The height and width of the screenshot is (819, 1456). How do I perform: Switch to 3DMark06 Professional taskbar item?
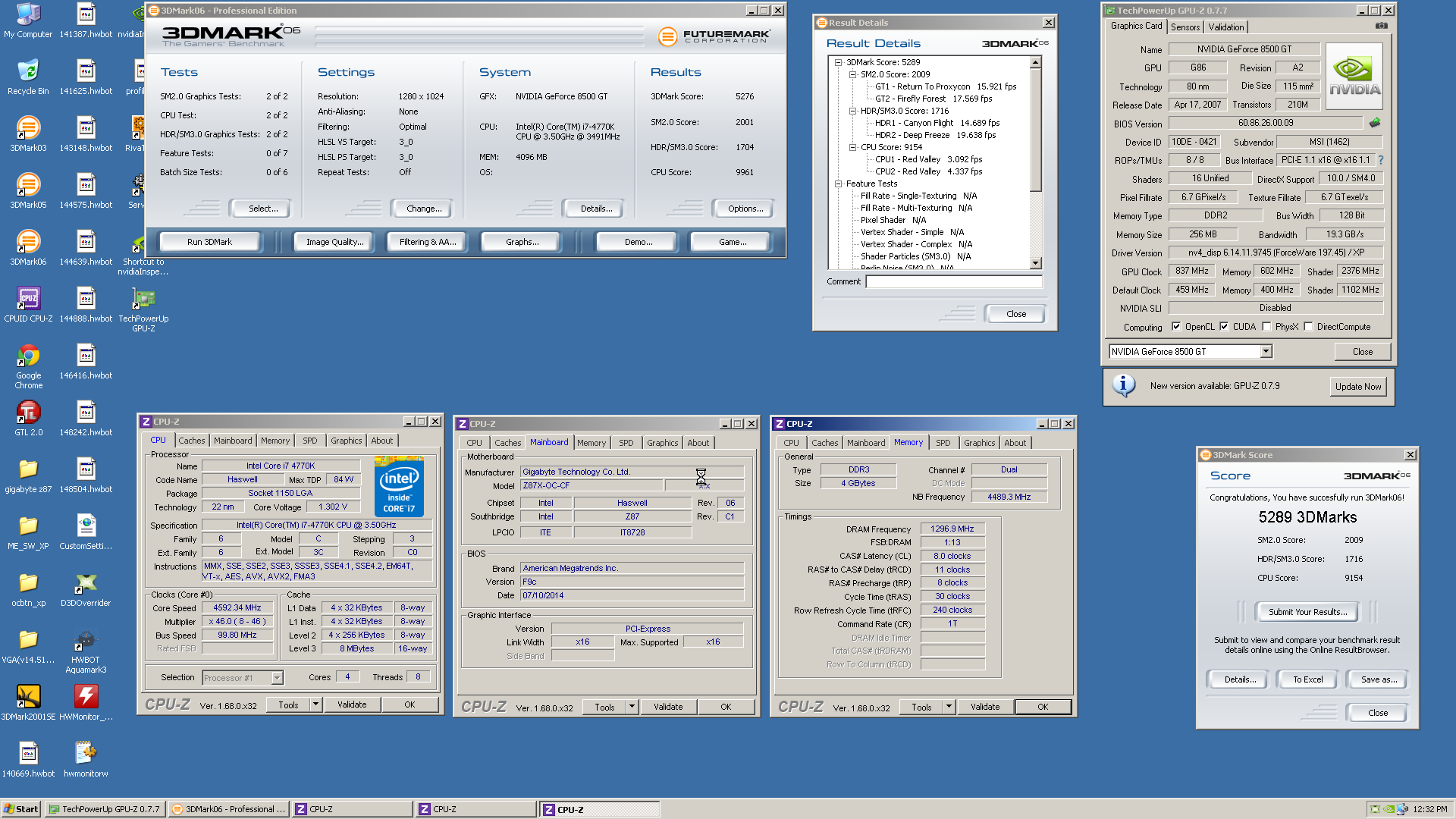[229, 809]
